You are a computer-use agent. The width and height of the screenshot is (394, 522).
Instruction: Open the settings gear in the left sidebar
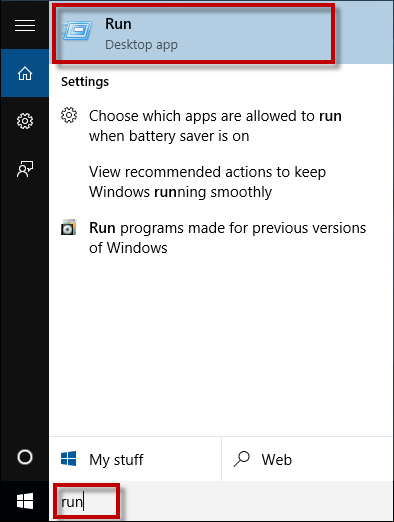[x=25, y=121]
